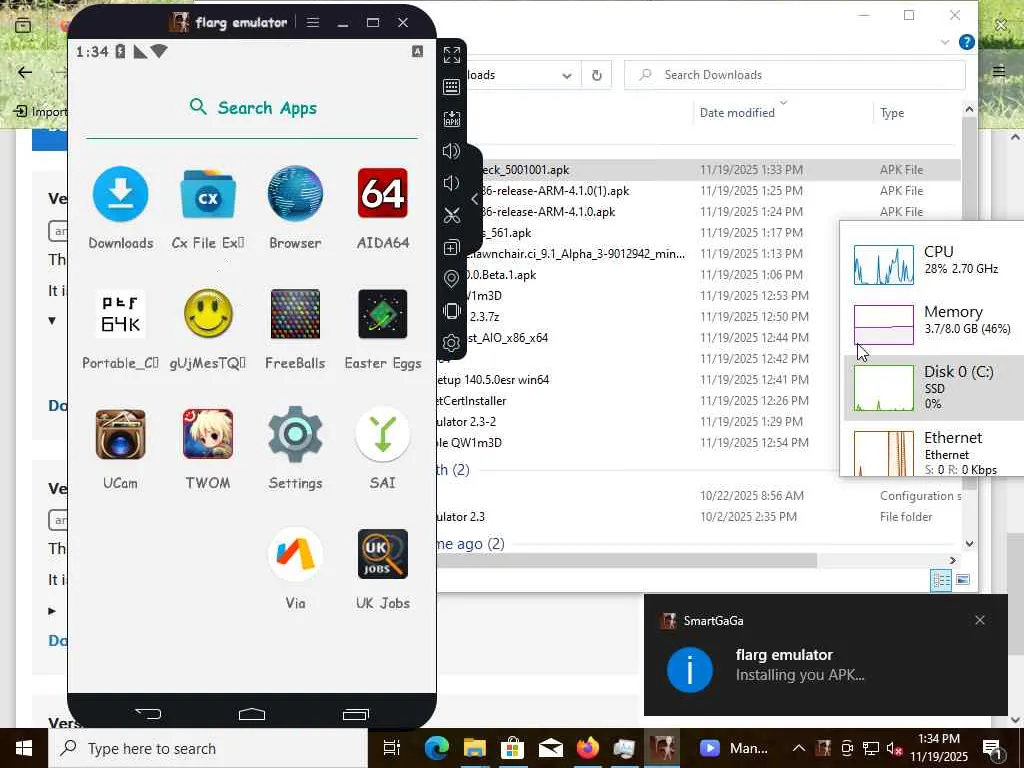Open the Downloads app in the emulator
1024x768 pixels.
[x=120, y=195]
